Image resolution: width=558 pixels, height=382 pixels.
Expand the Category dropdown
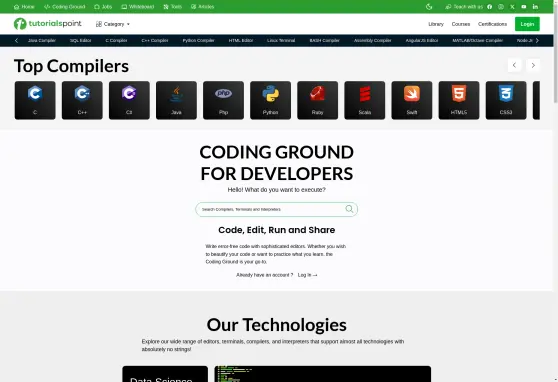113,24
